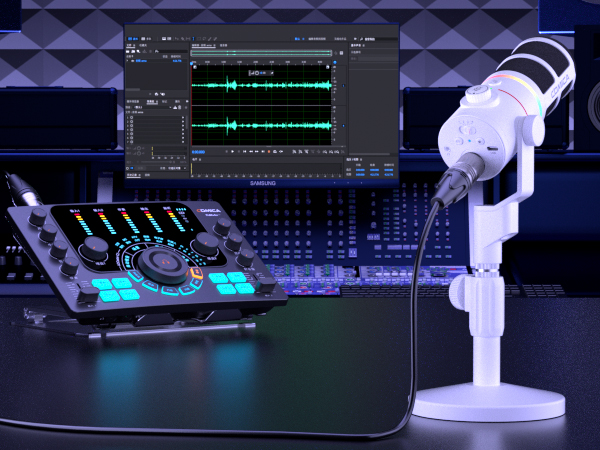
Task: Switch to the Mixer tab beside Editor
Action: tap(223, 45)
